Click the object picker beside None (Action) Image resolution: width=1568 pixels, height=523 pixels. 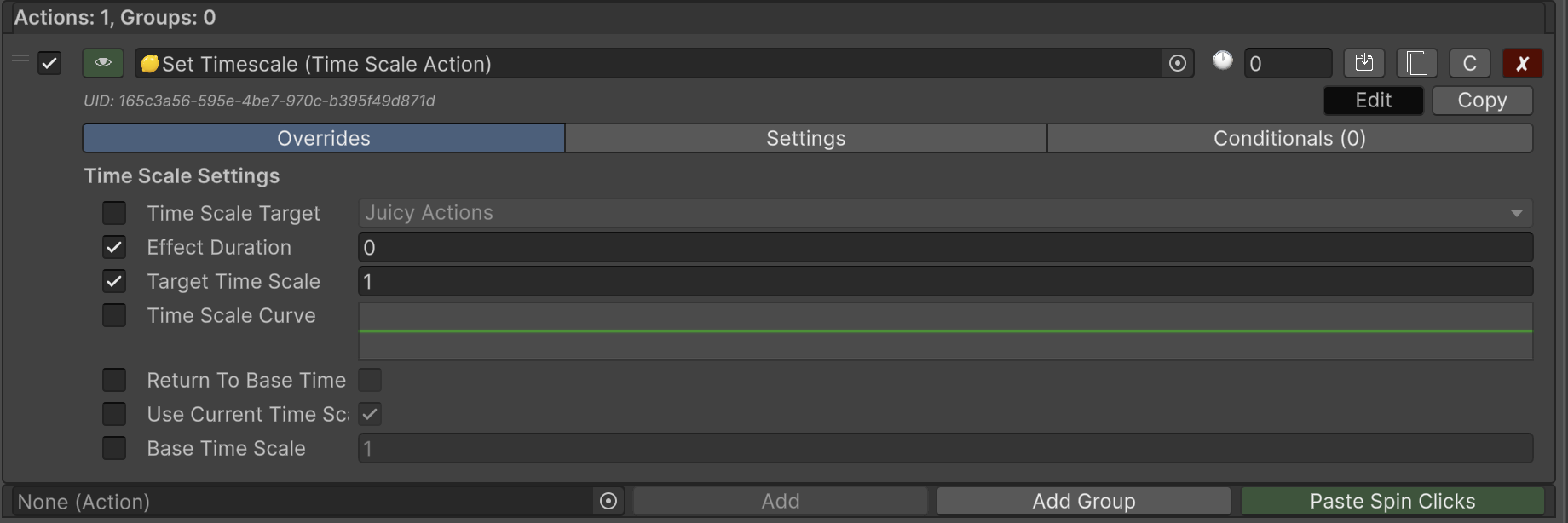click(x=608, y=501)
